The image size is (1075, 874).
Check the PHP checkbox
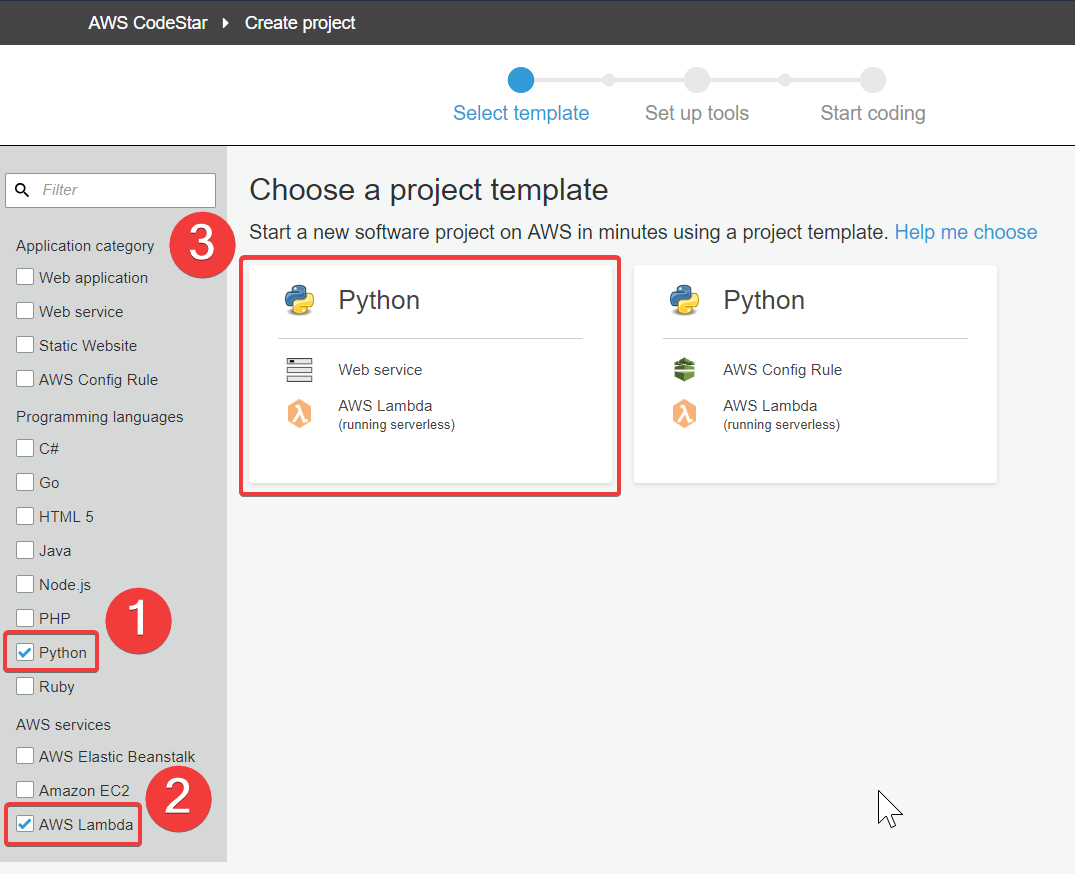pos(25,618)
